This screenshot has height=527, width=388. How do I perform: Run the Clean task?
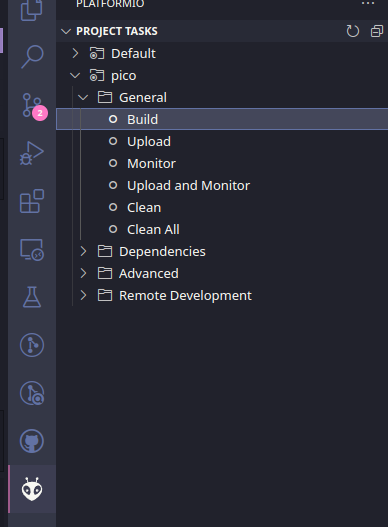(222, 207)
